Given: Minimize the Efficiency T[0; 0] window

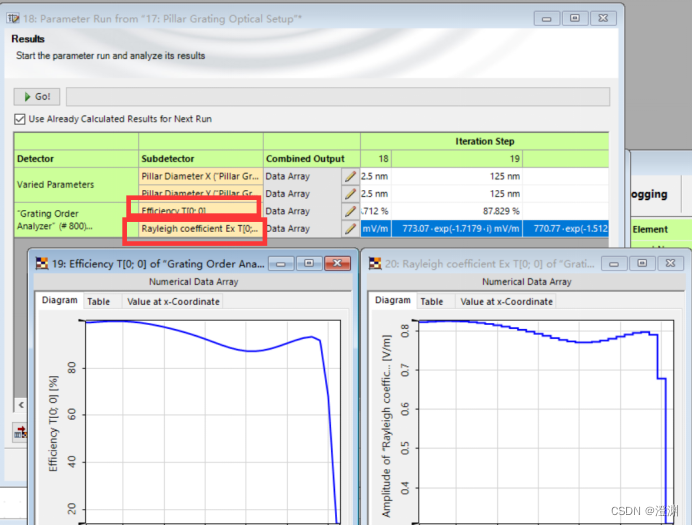Looking at the screenshot, I should pyautogui.click(x=281, y=263).
